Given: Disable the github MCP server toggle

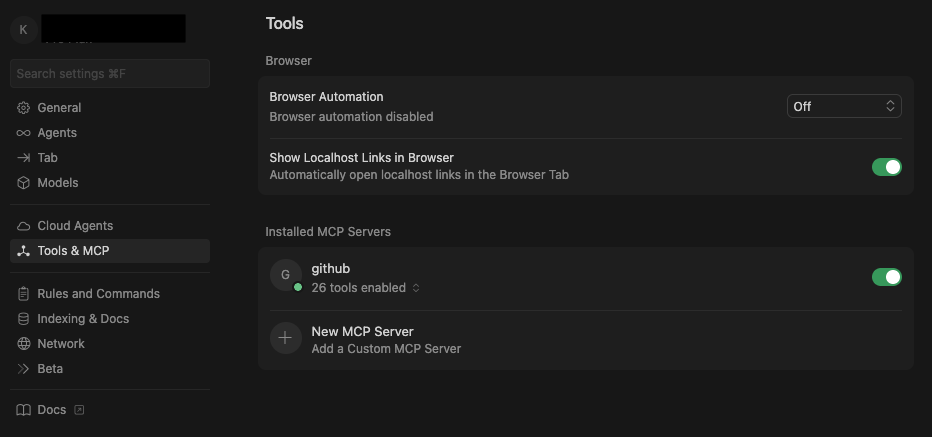Looking at the screenshot, I should coord(886,277).
